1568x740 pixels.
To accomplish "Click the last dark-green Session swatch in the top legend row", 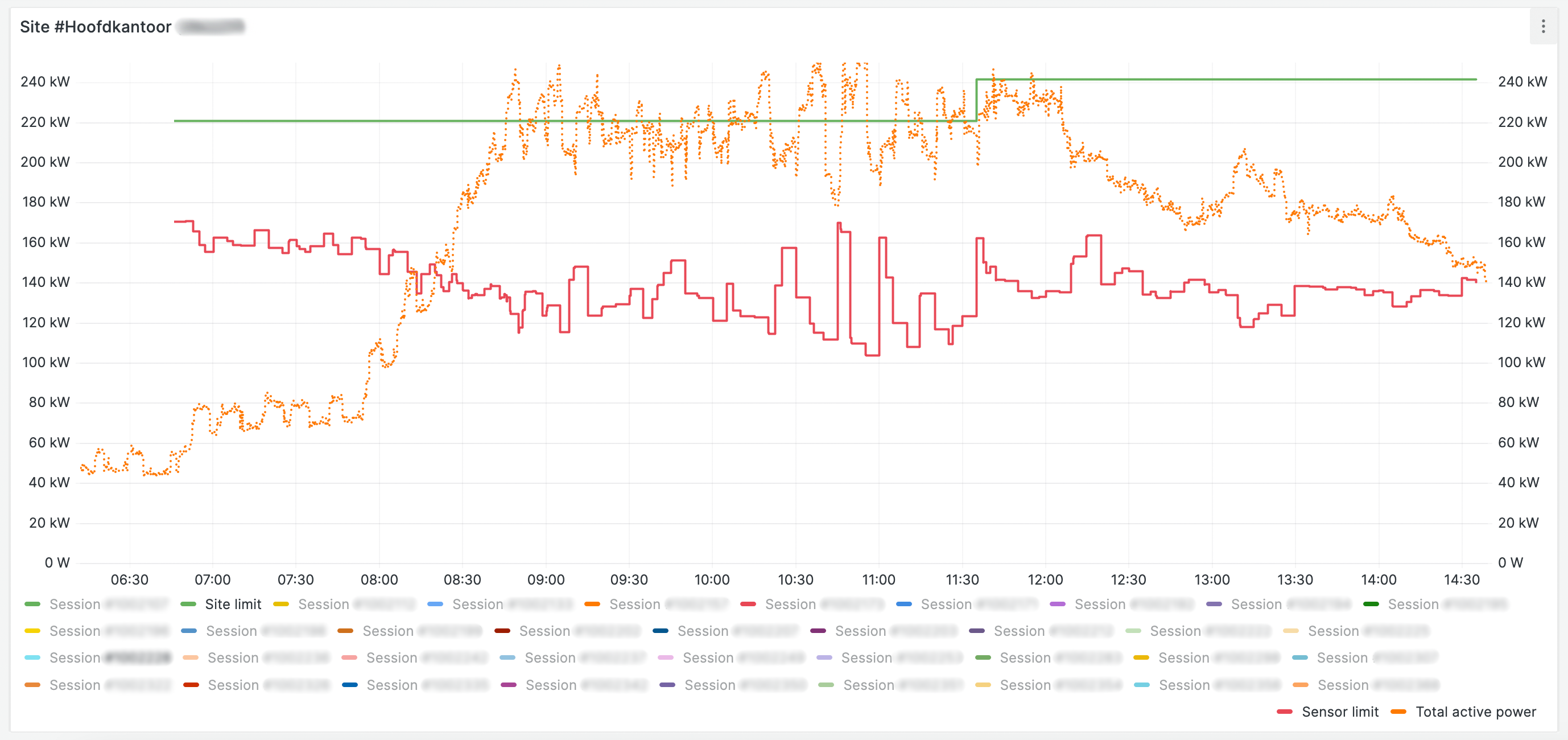I will click(1371, 604).
